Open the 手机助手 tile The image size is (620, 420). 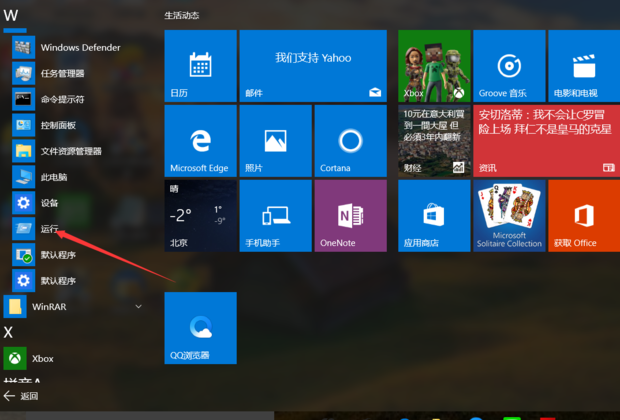tap(275, 215)
